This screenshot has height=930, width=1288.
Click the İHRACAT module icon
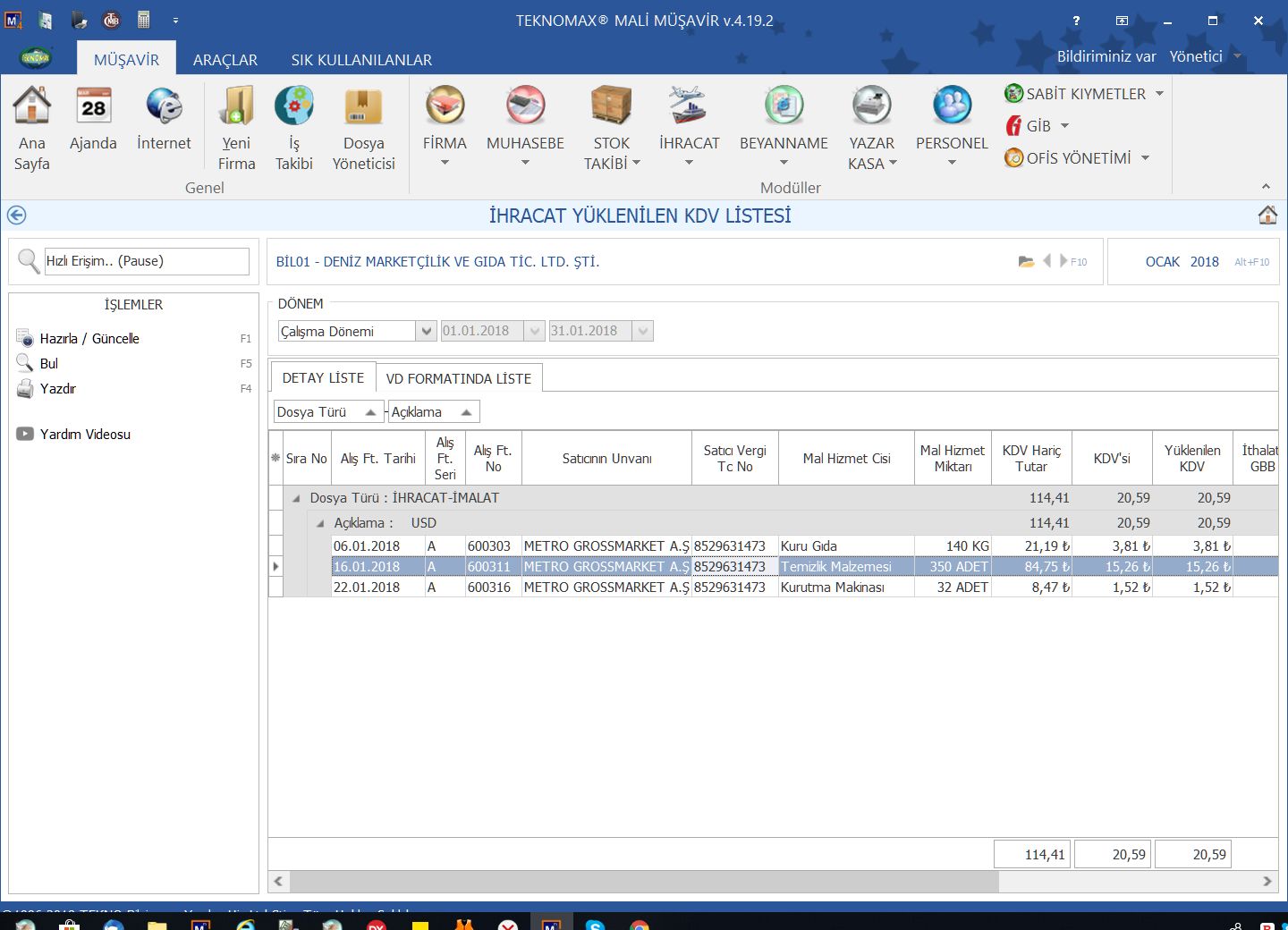click(688, 107)
